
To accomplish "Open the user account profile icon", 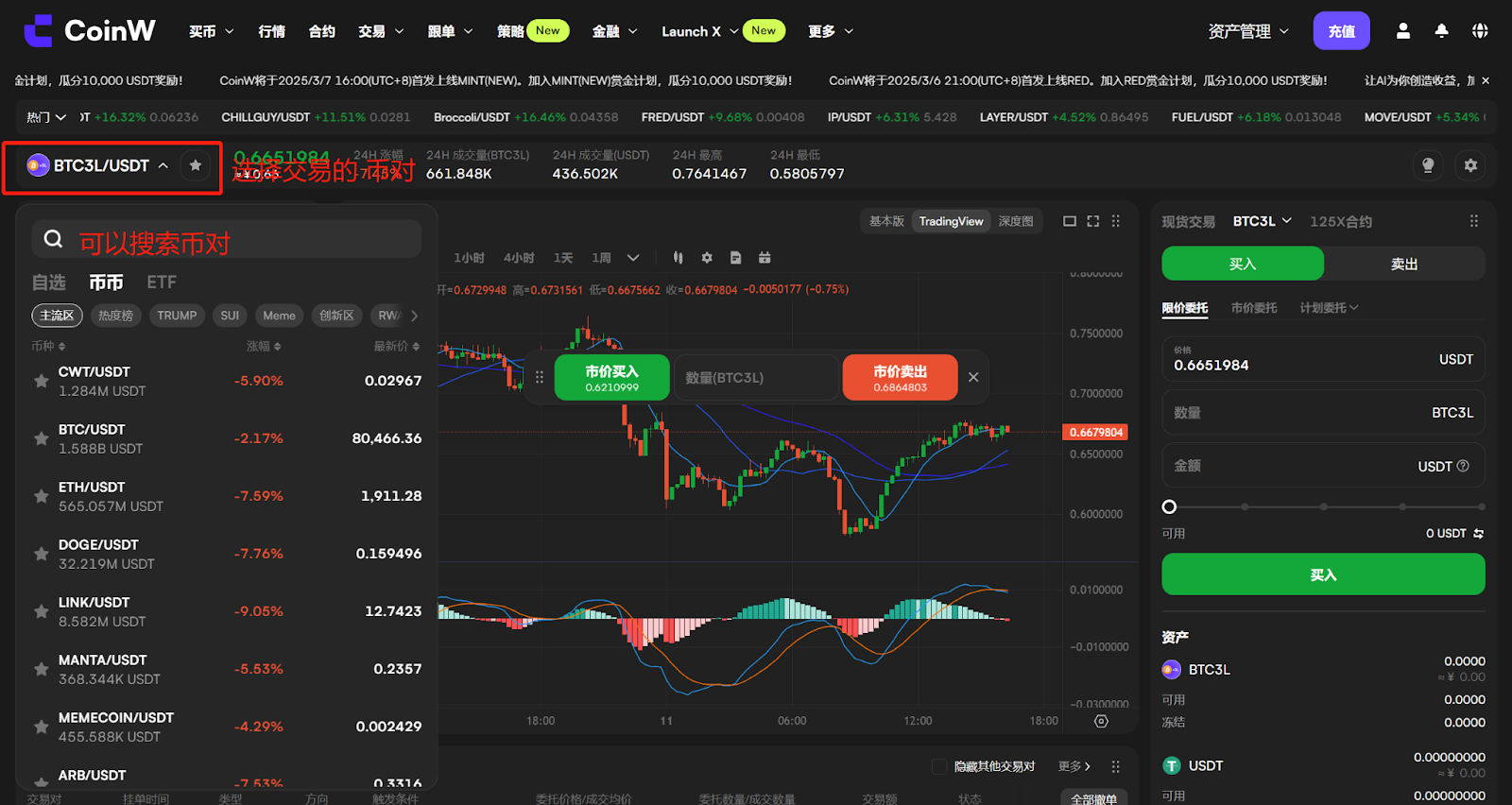I will (x=1403, y=31).
